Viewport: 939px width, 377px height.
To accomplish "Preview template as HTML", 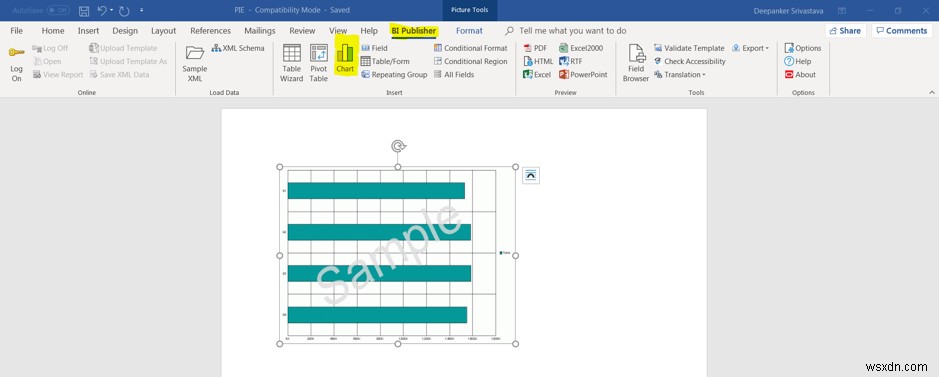I will tap(538, 61).
